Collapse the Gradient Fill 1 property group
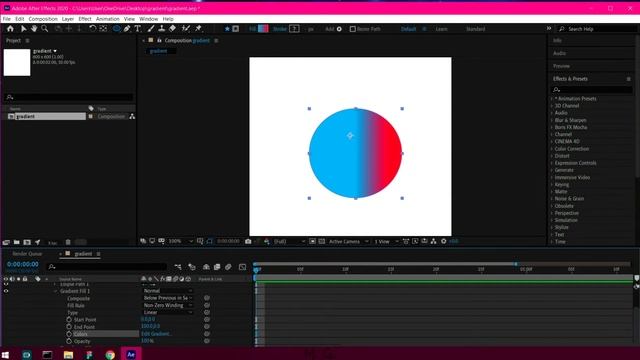Image resolution: width=640 pixels, height=360 pixels. point(56,291)
